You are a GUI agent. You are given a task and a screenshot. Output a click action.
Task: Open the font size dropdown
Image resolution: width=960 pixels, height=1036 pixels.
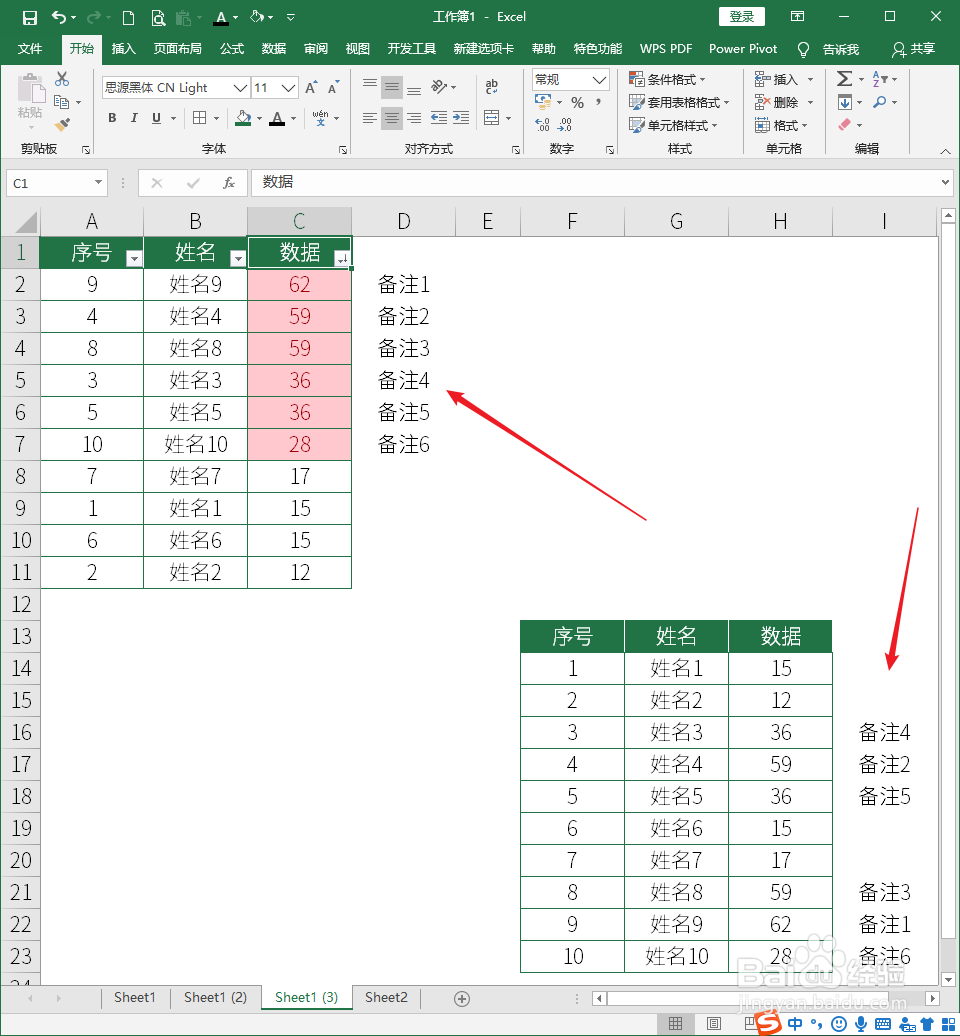288,87
